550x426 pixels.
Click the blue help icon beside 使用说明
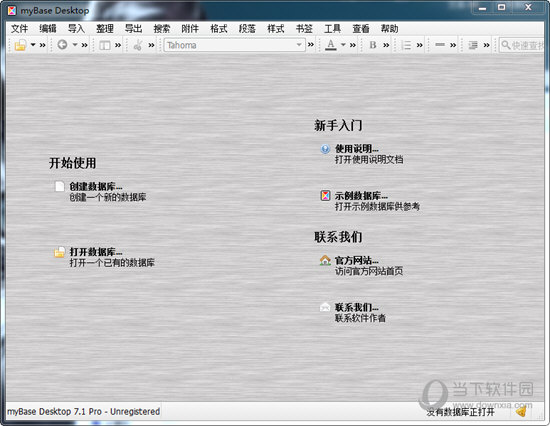pos(325,149)
